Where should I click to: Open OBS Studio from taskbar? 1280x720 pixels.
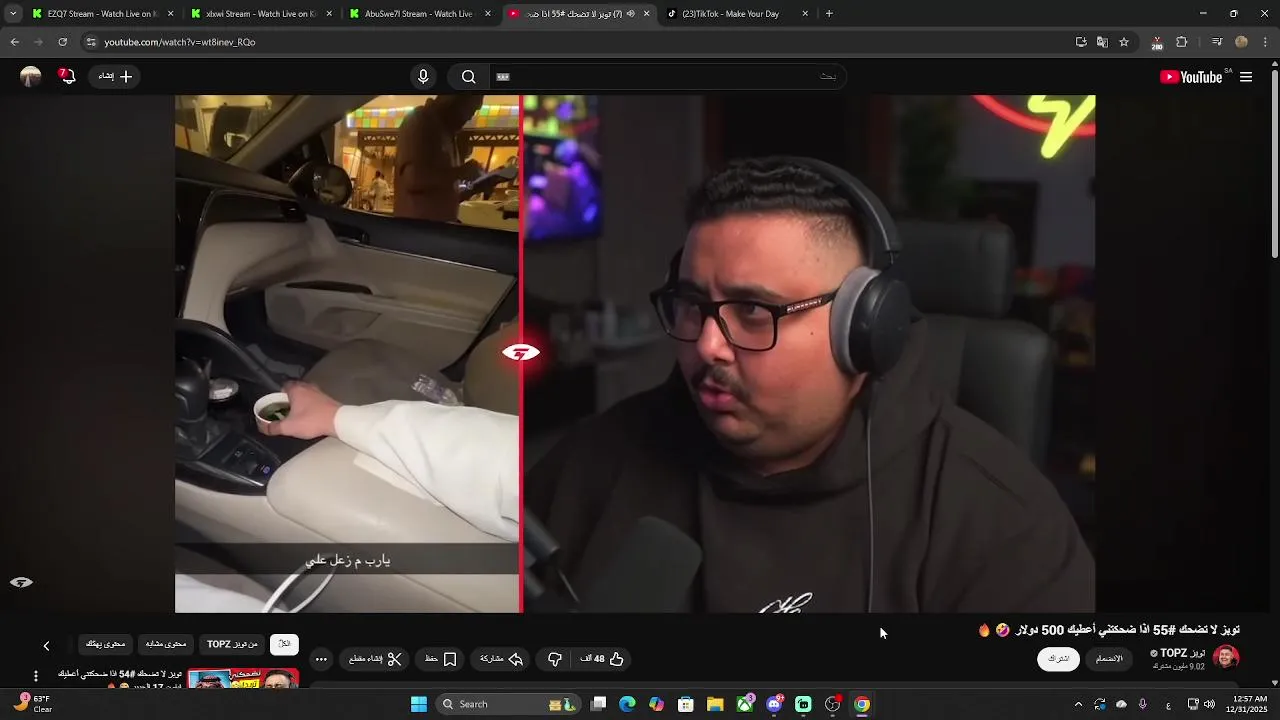click(832, 704)
